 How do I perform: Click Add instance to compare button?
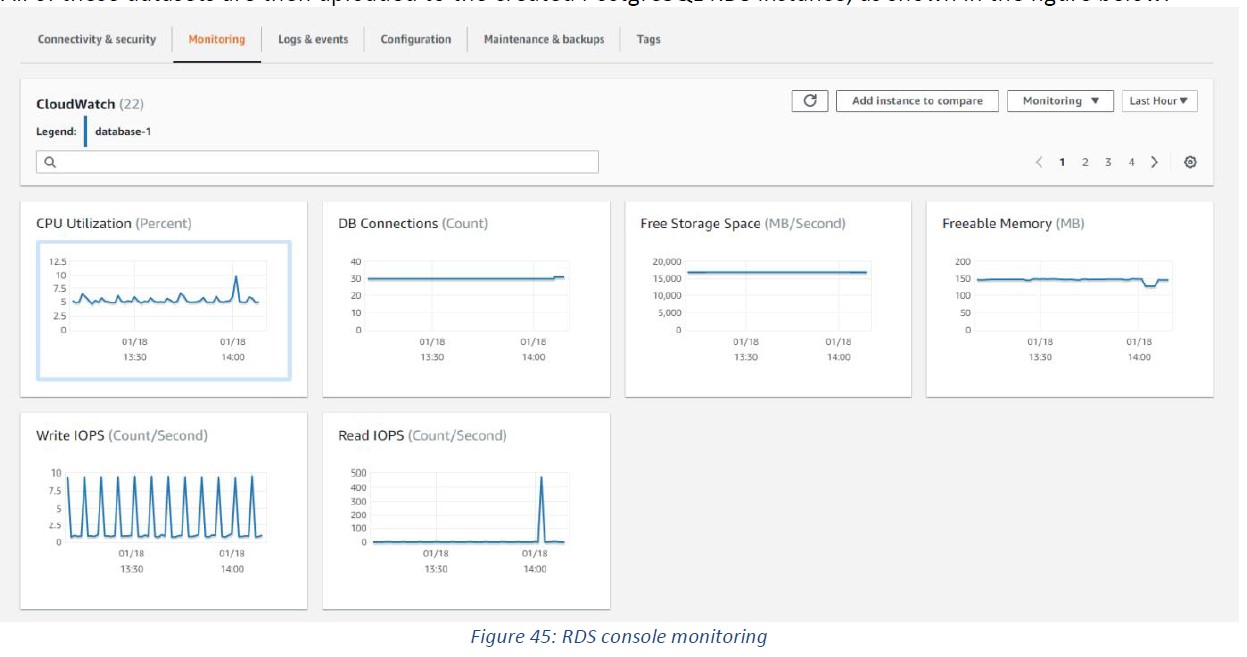coord(917,101)
